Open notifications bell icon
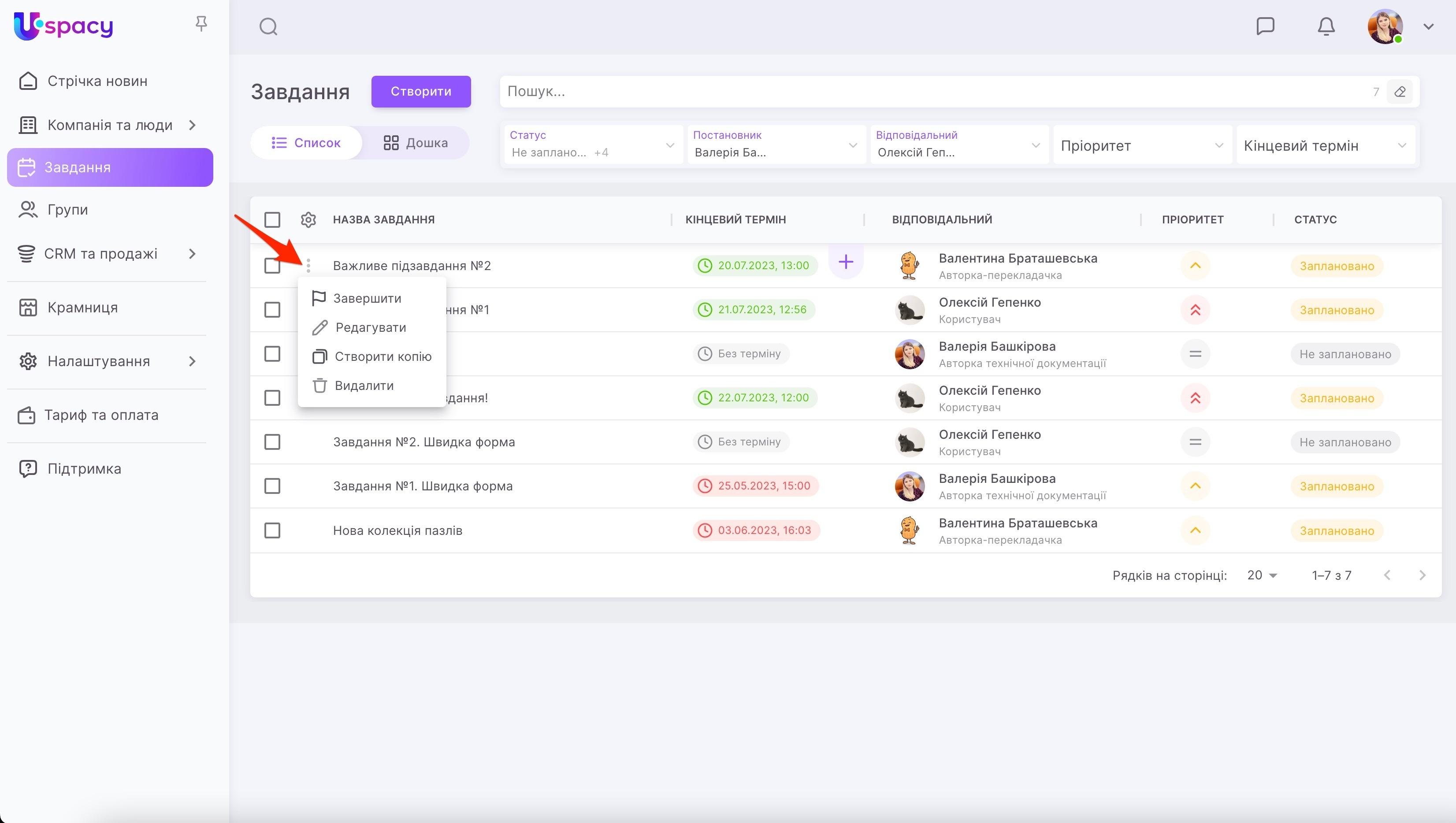Screen dimensions: 1456x823 point(1326,26)
